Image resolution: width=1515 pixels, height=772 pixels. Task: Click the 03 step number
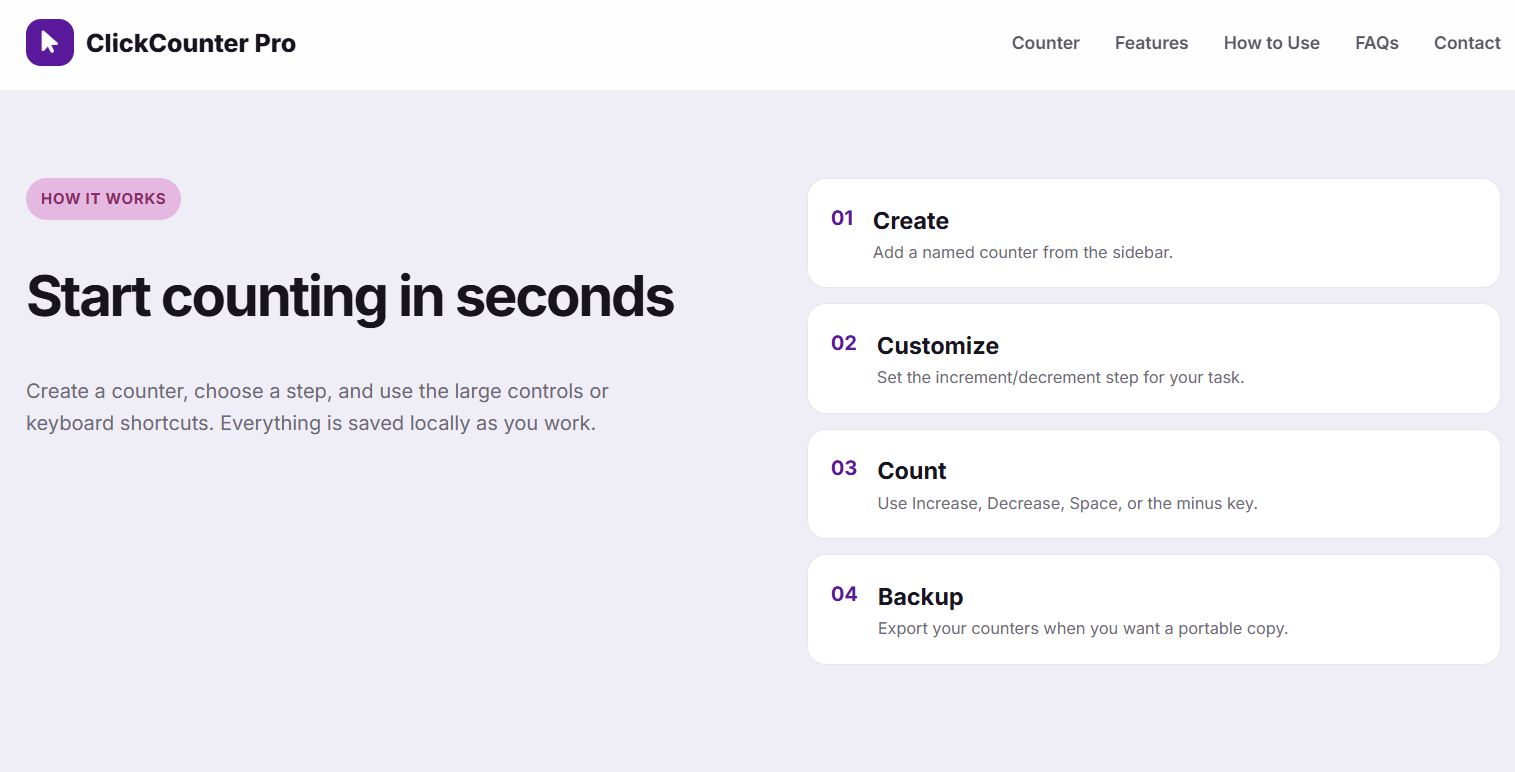[x=844, y=468]
